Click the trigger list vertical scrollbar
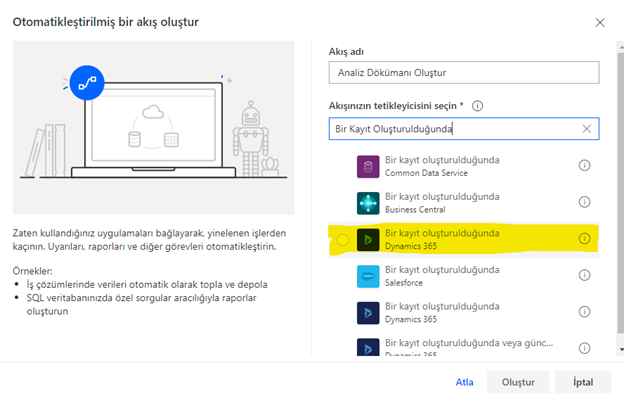Viewport: 624px width, 401px height. point(621,193)
